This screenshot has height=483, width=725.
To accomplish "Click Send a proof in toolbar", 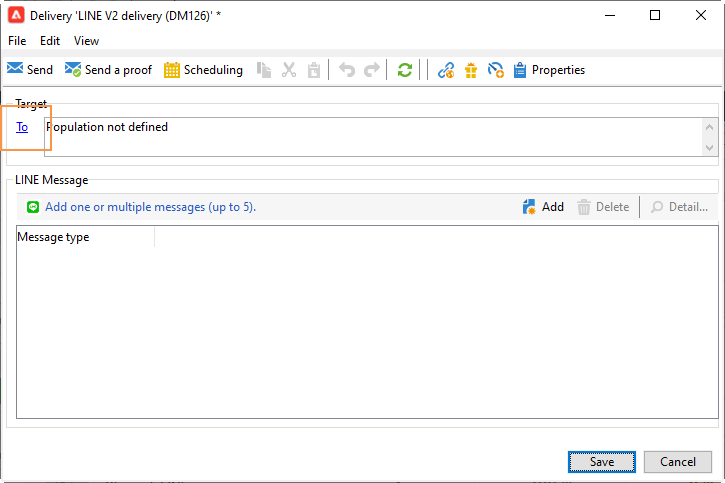I will pyautogui.click(x=109, y=70).
